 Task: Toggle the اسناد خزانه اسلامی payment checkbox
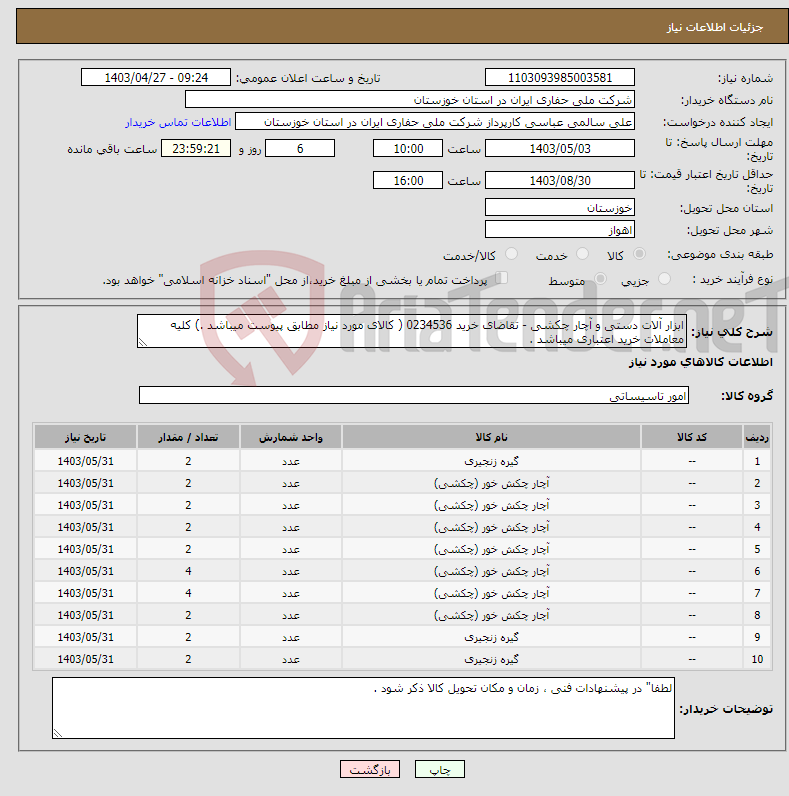(502, 278)
